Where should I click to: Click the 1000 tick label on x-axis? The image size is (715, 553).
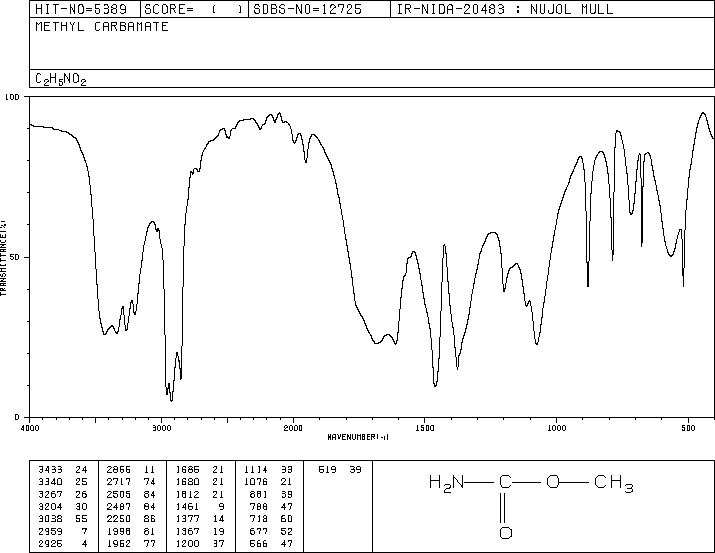coord(557,428)
